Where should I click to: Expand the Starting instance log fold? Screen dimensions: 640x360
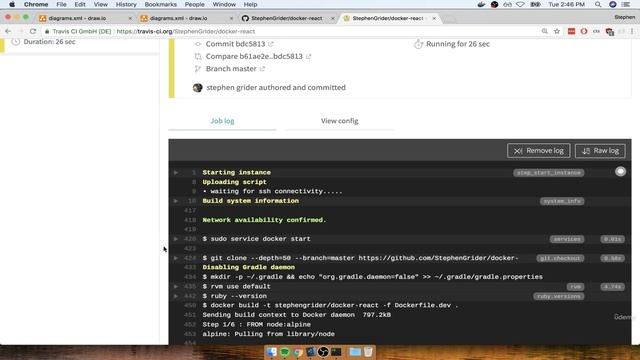[x=176, y=172]
